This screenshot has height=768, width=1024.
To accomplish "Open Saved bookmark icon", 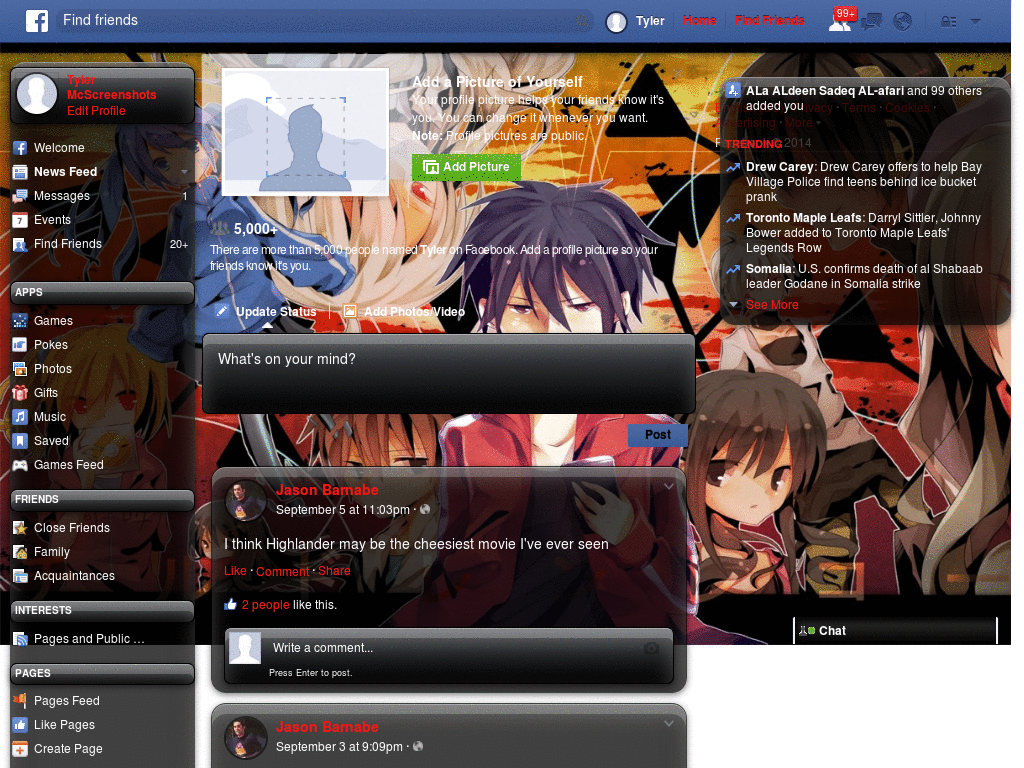I will [x=20, y=441].
